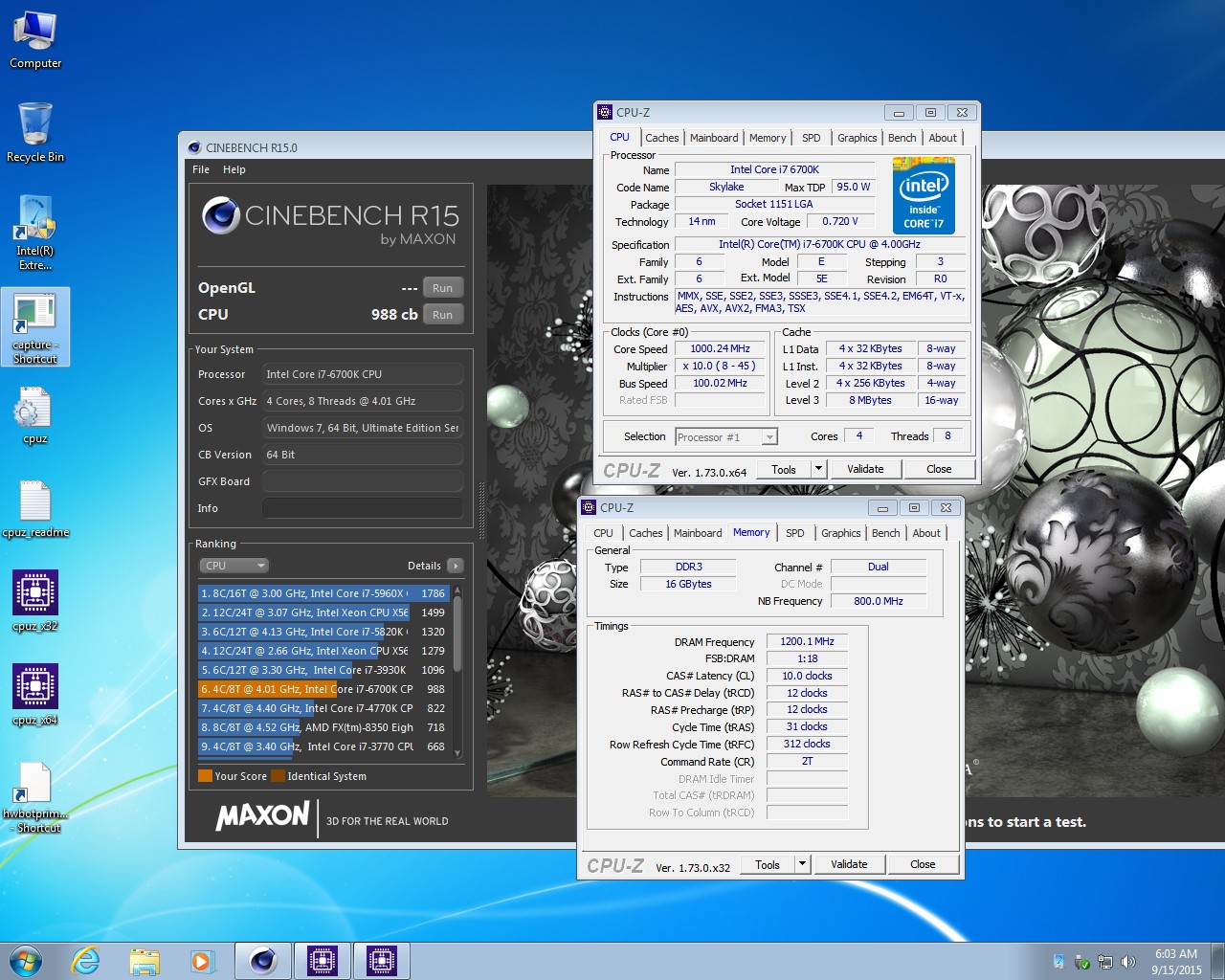Open the Cinebench ranking CPU dropdown
Viewport: 1225px width, 980px height.
pyautogui.click(x=234, y=566)
